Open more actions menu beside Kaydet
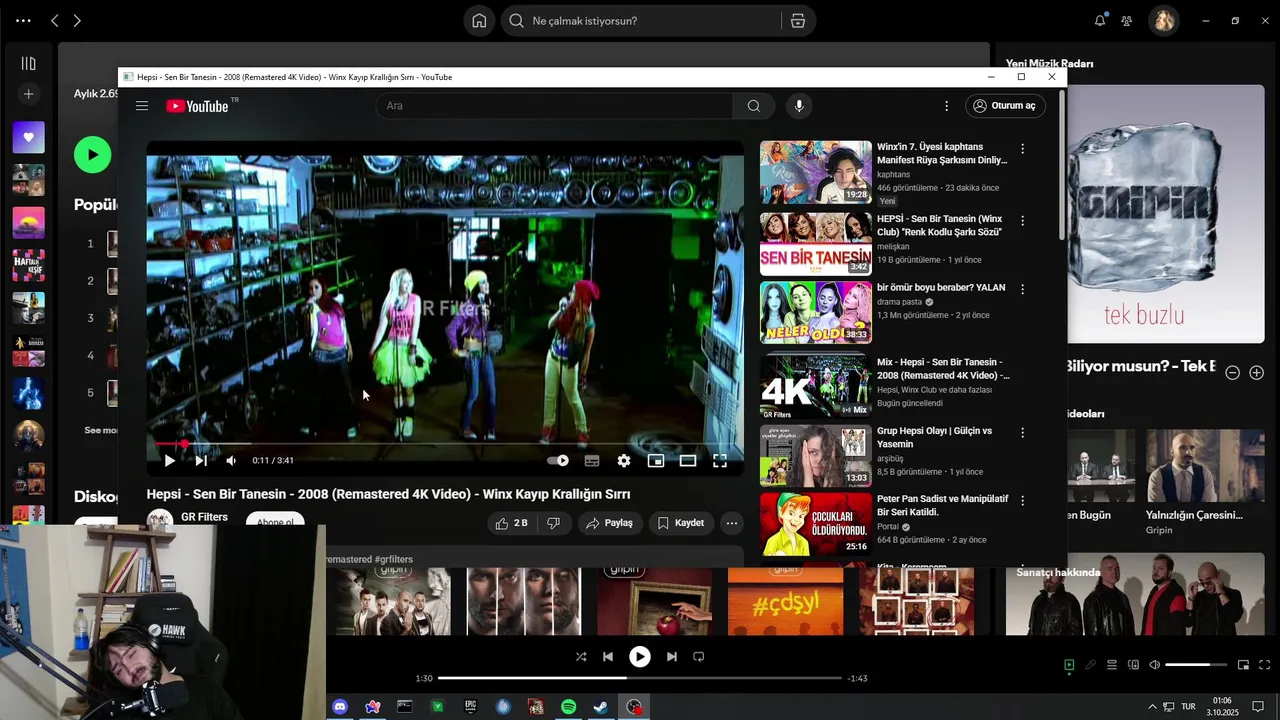This screenshot has height=720, width=1280. 732,523
